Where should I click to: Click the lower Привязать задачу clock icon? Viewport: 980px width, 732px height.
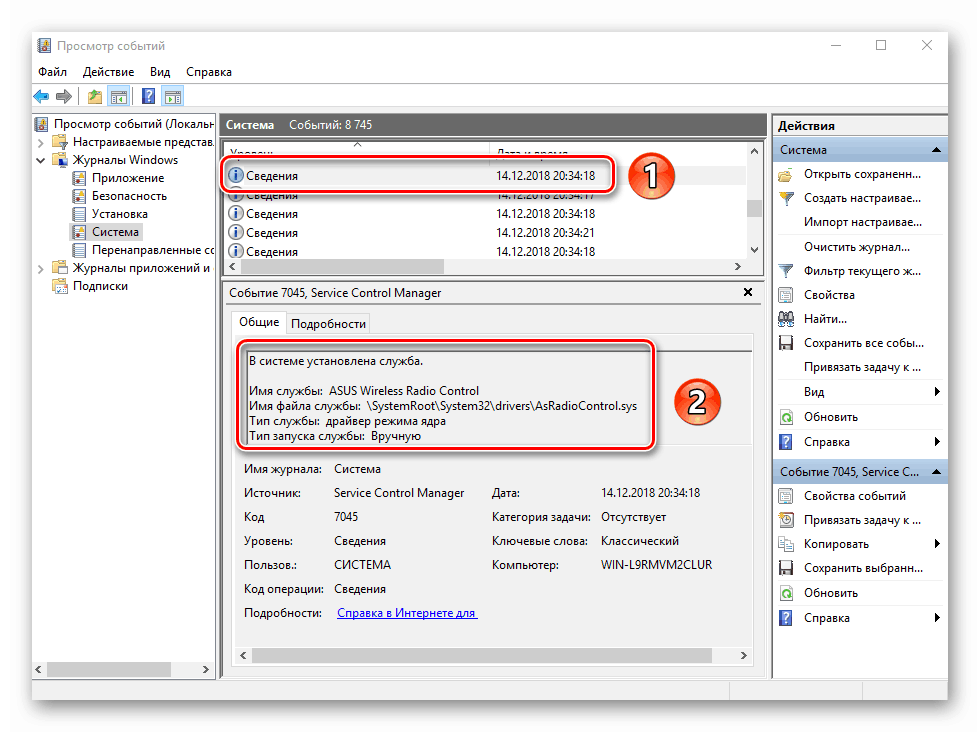coord(786,520)
